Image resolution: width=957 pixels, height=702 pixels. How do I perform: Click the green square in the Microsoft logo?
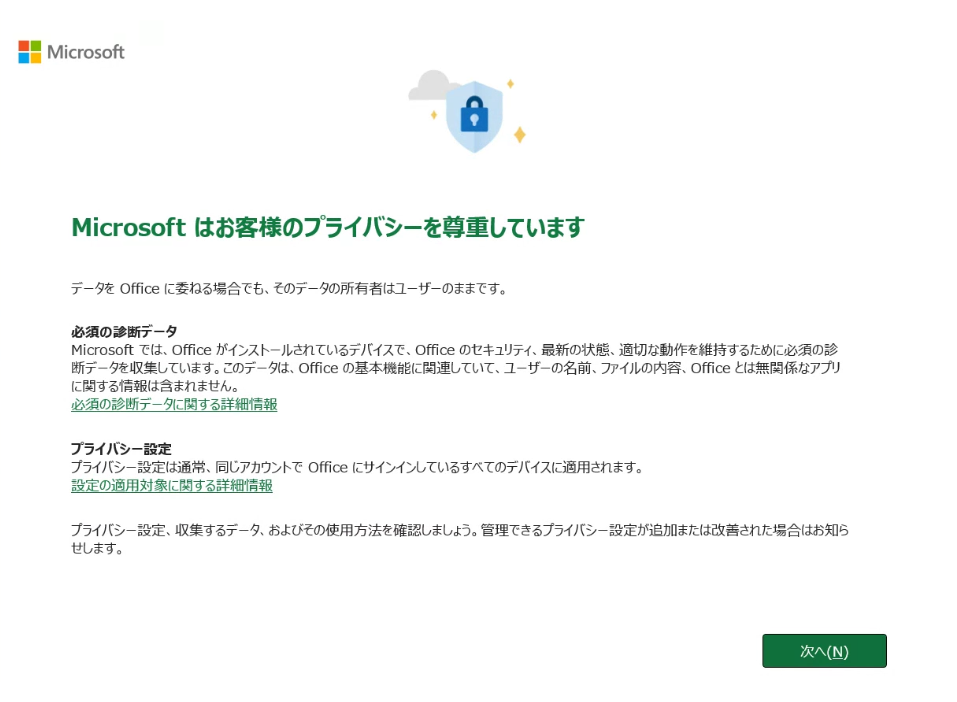click(x=34, y=46)
